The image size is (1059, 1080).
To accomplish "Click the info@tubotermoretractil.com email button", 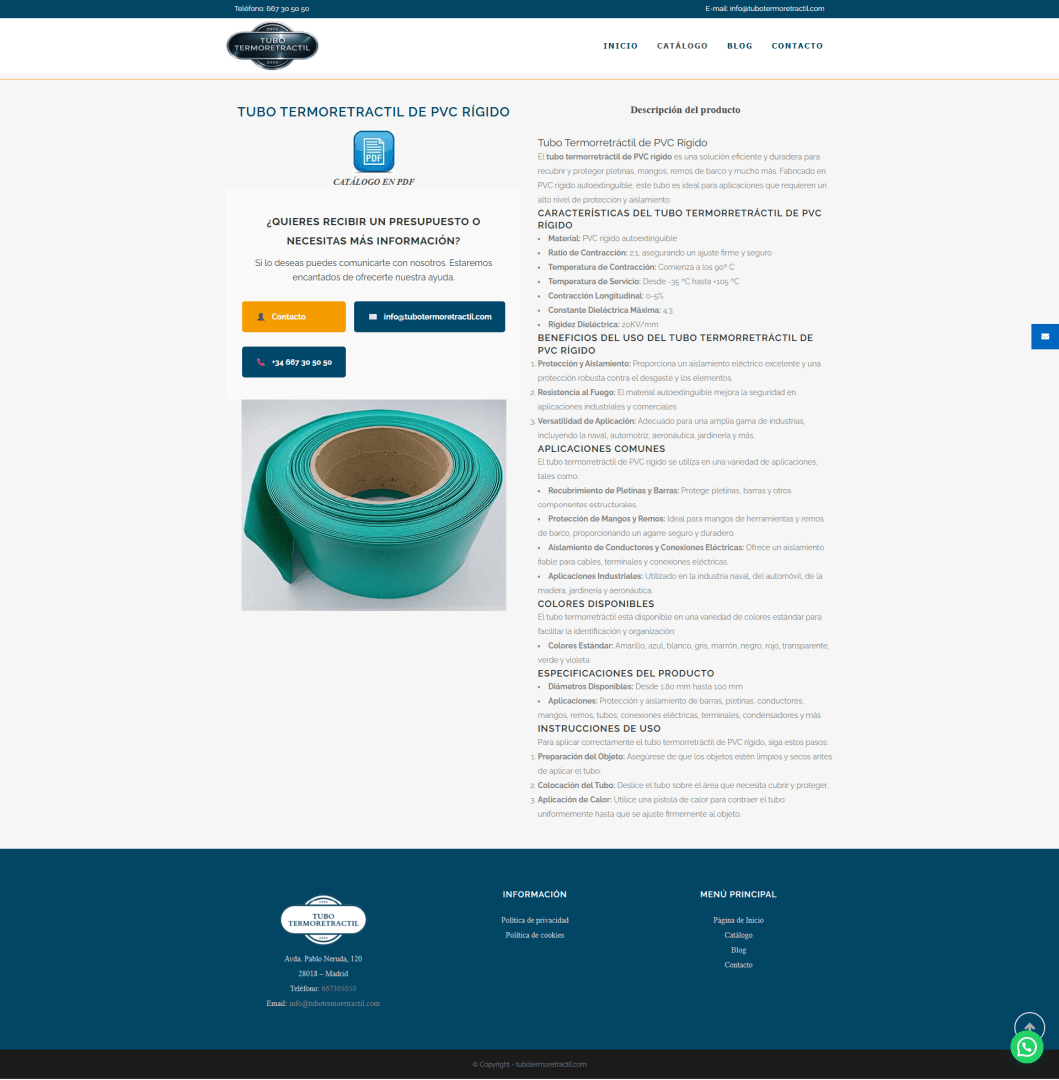I will pos(429,316).
